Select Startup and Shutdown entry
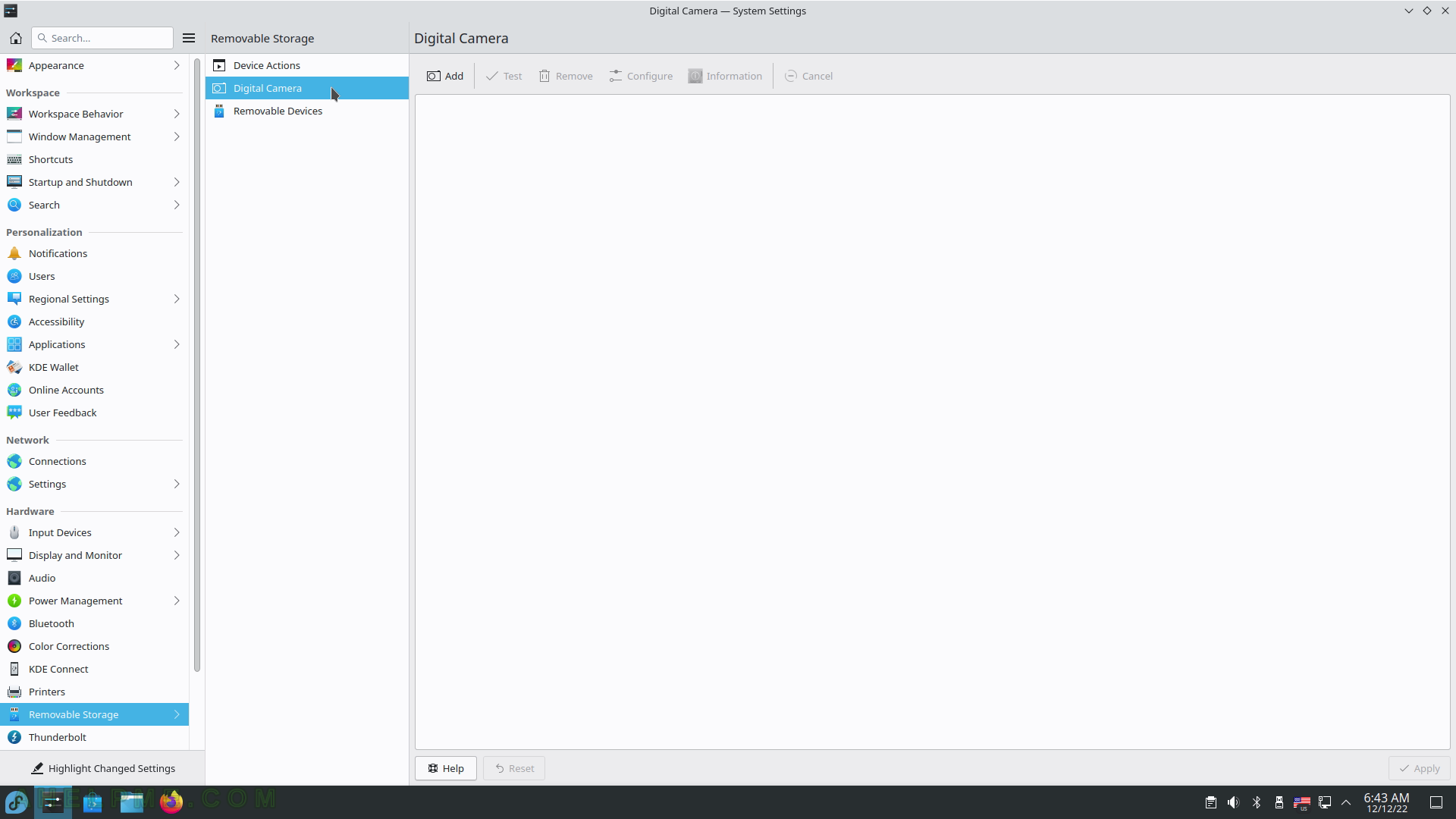 pyautogui.click(x=94, y=182)
